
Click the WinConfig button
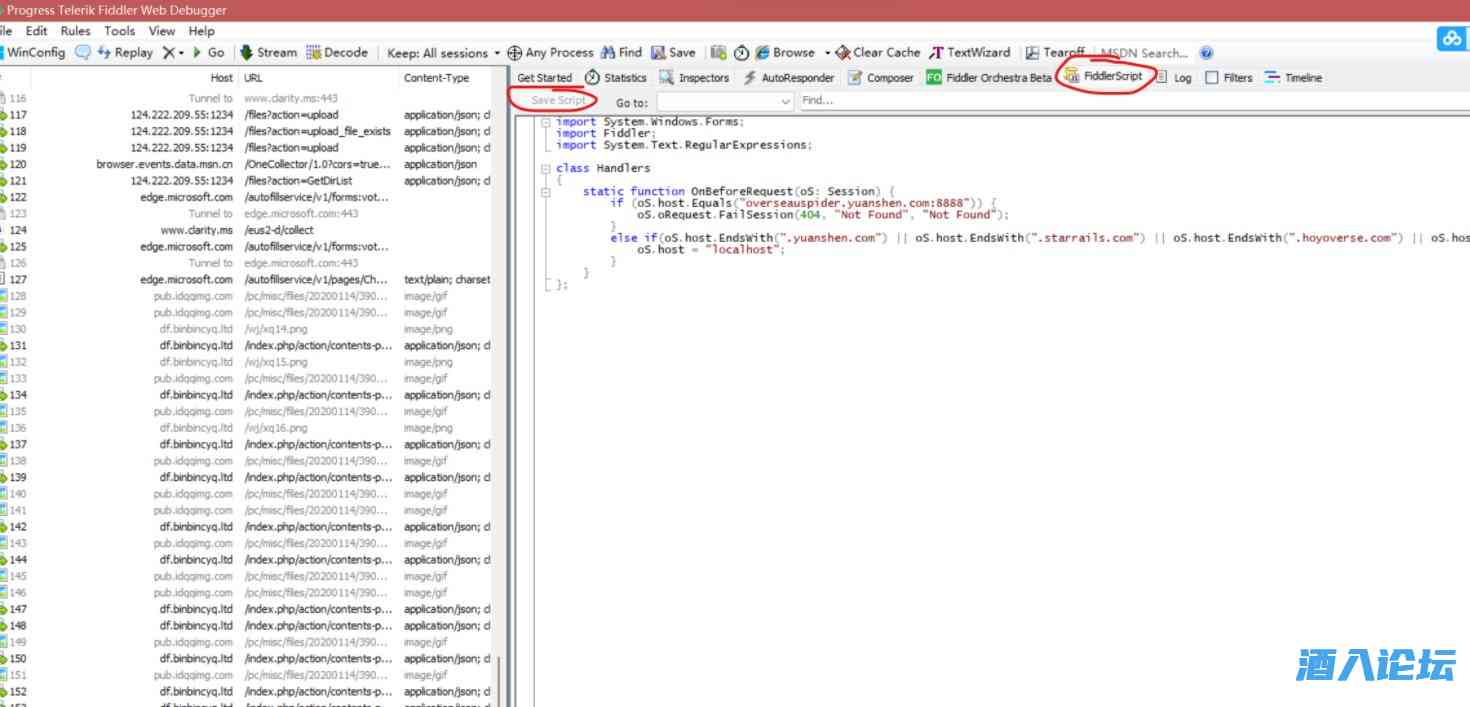coord(35,53)
